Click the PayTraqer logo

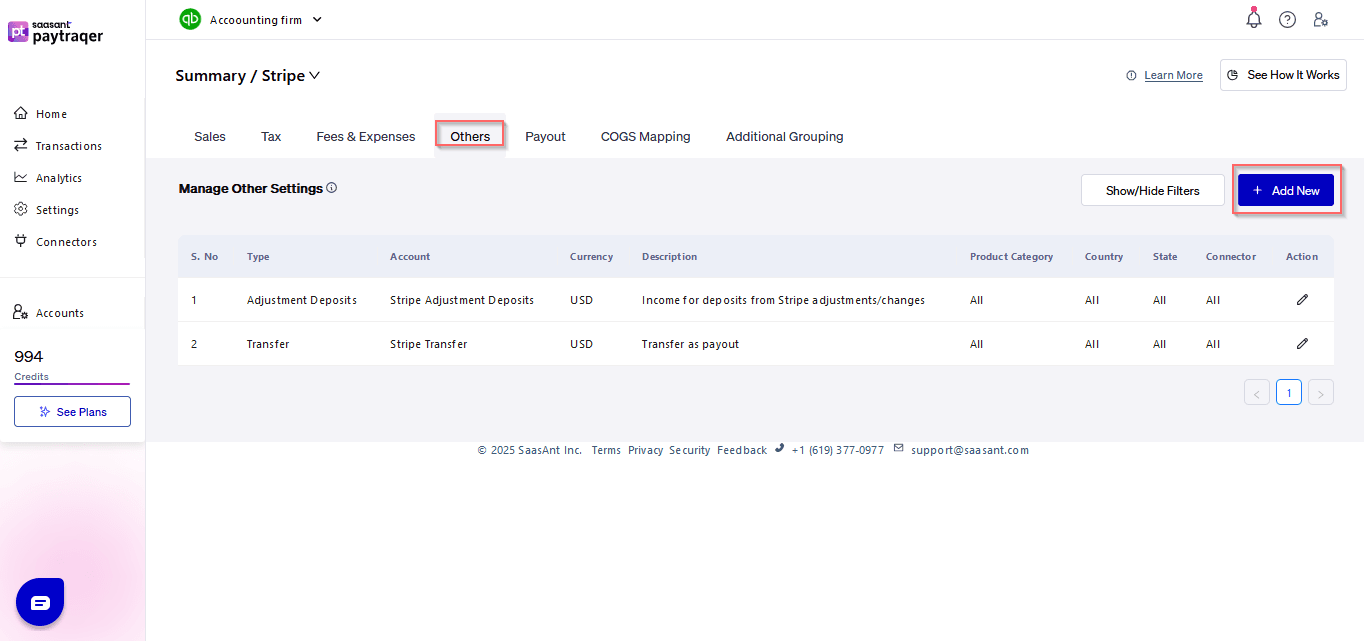55,32
